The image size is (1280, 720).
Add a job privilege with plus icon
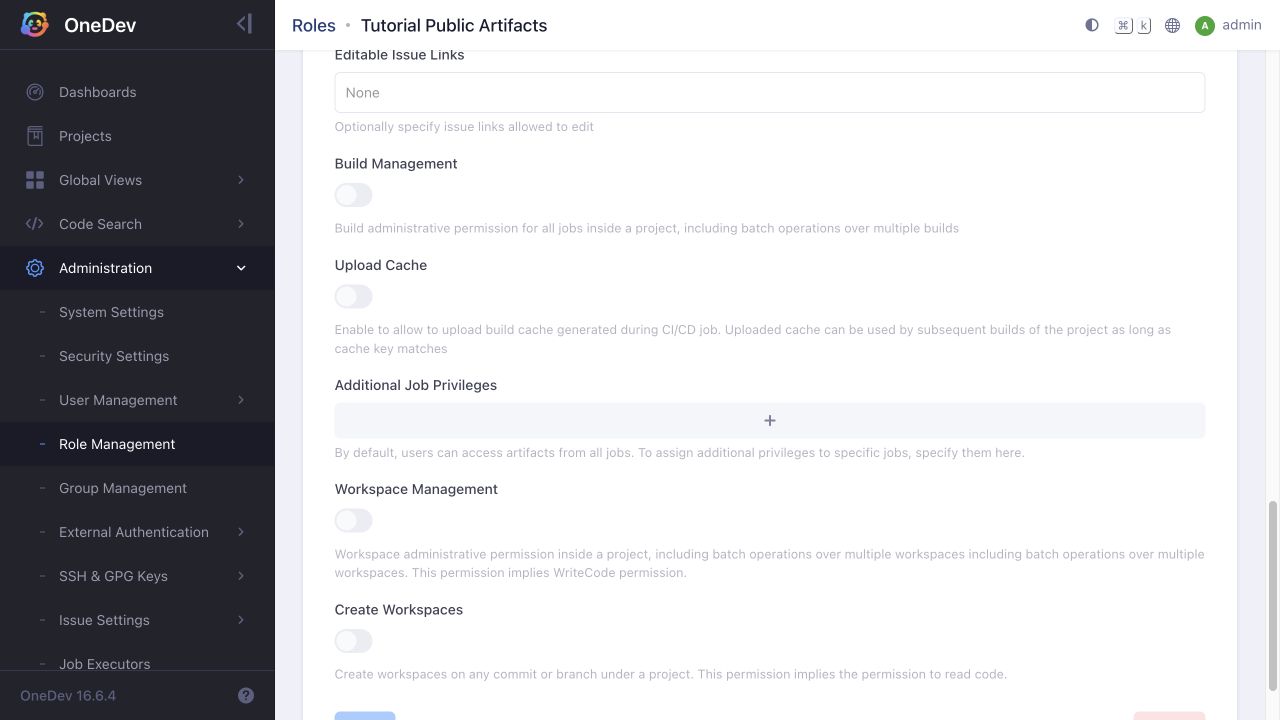coord(770,421)
